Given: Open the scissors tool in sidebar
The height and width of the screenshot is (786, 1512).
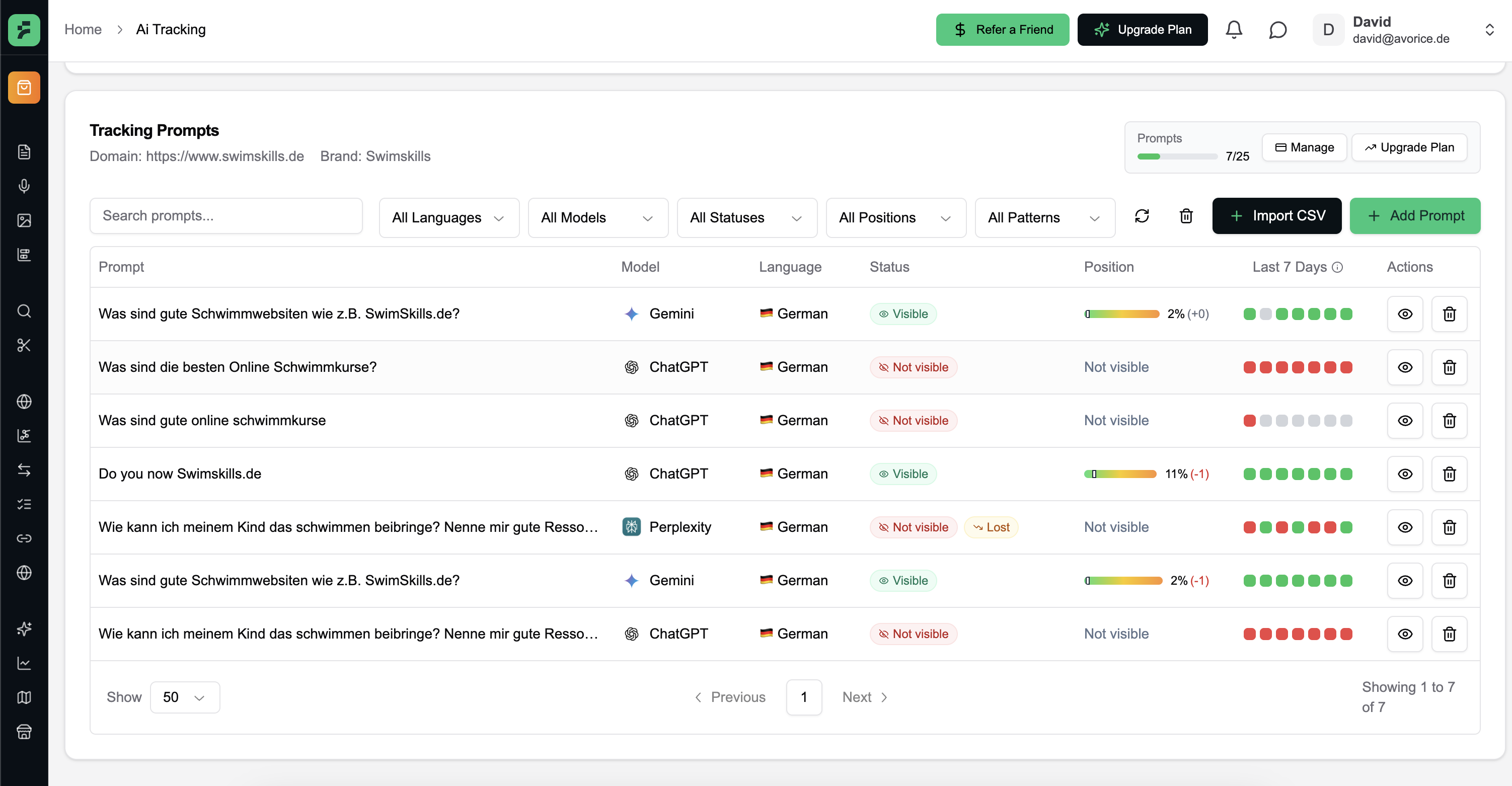Looking at the screenshot, I should [24, 345].
